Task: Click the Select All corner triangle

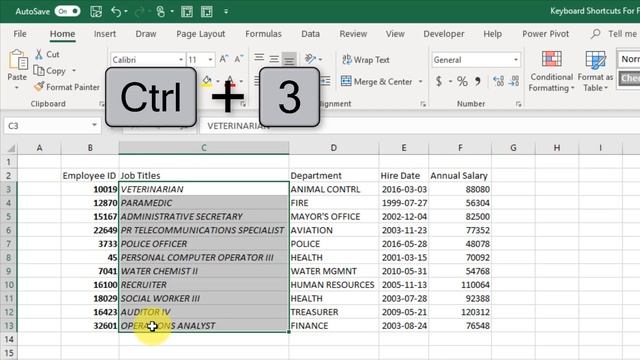Action: pos(11,148)
